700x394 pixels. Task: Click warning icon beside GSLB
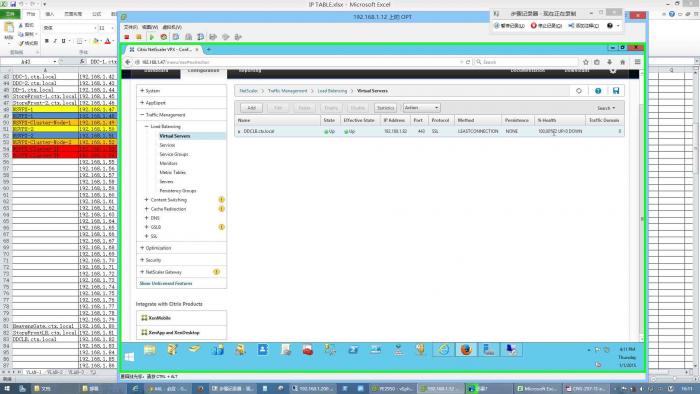tap(221, 227)
